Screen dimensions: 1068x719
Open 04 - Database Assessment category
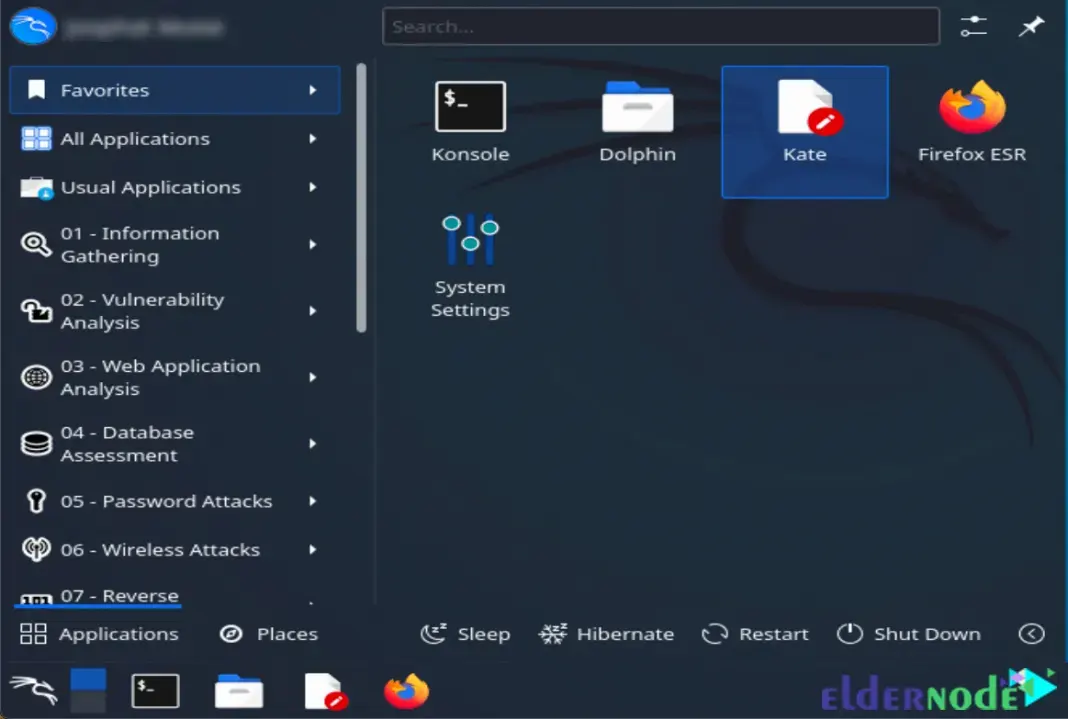175,444
